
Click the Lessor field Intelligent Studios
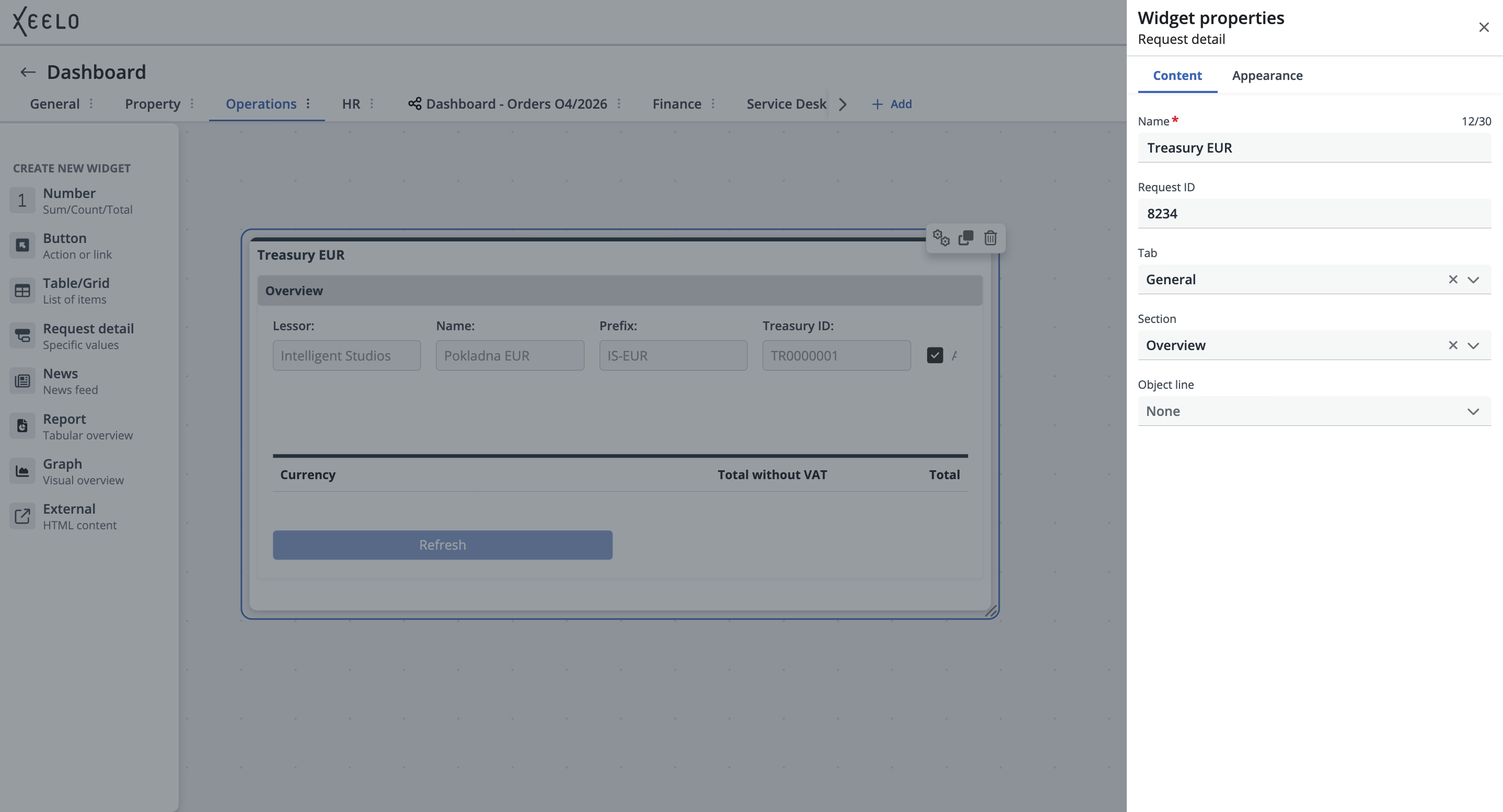click(x=346, y=355)
